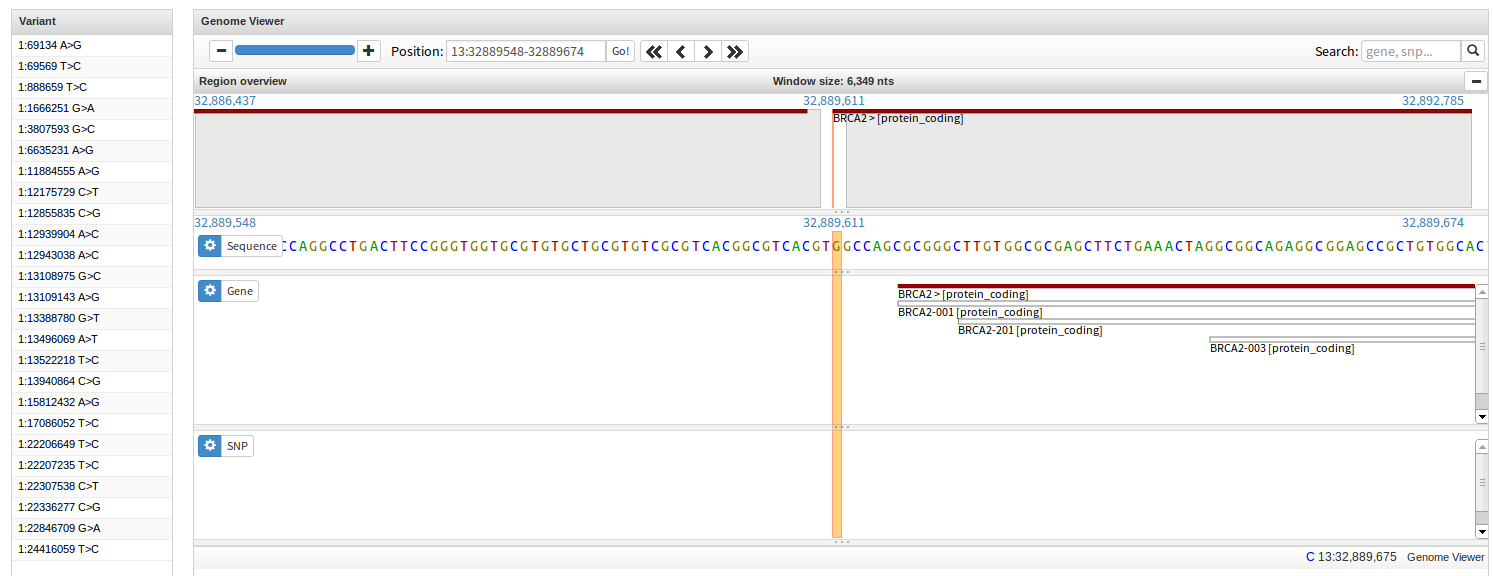Click region overview end 32,892,785

tap(1433, 101)
